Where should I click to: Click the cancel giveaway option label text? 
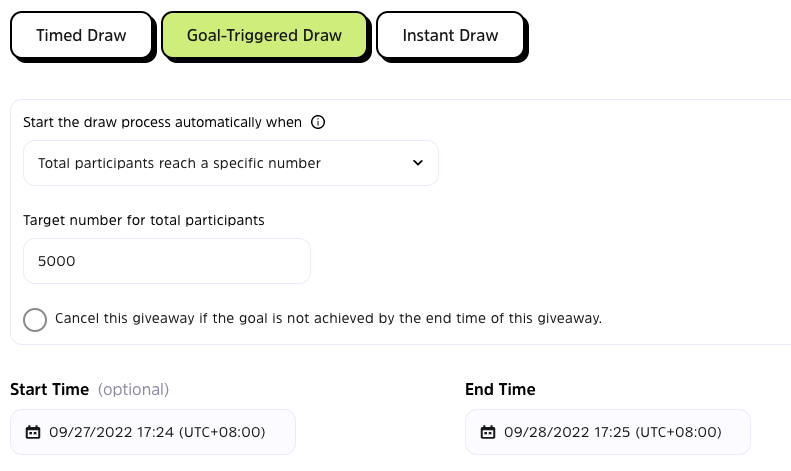click(x=328, y=319)
